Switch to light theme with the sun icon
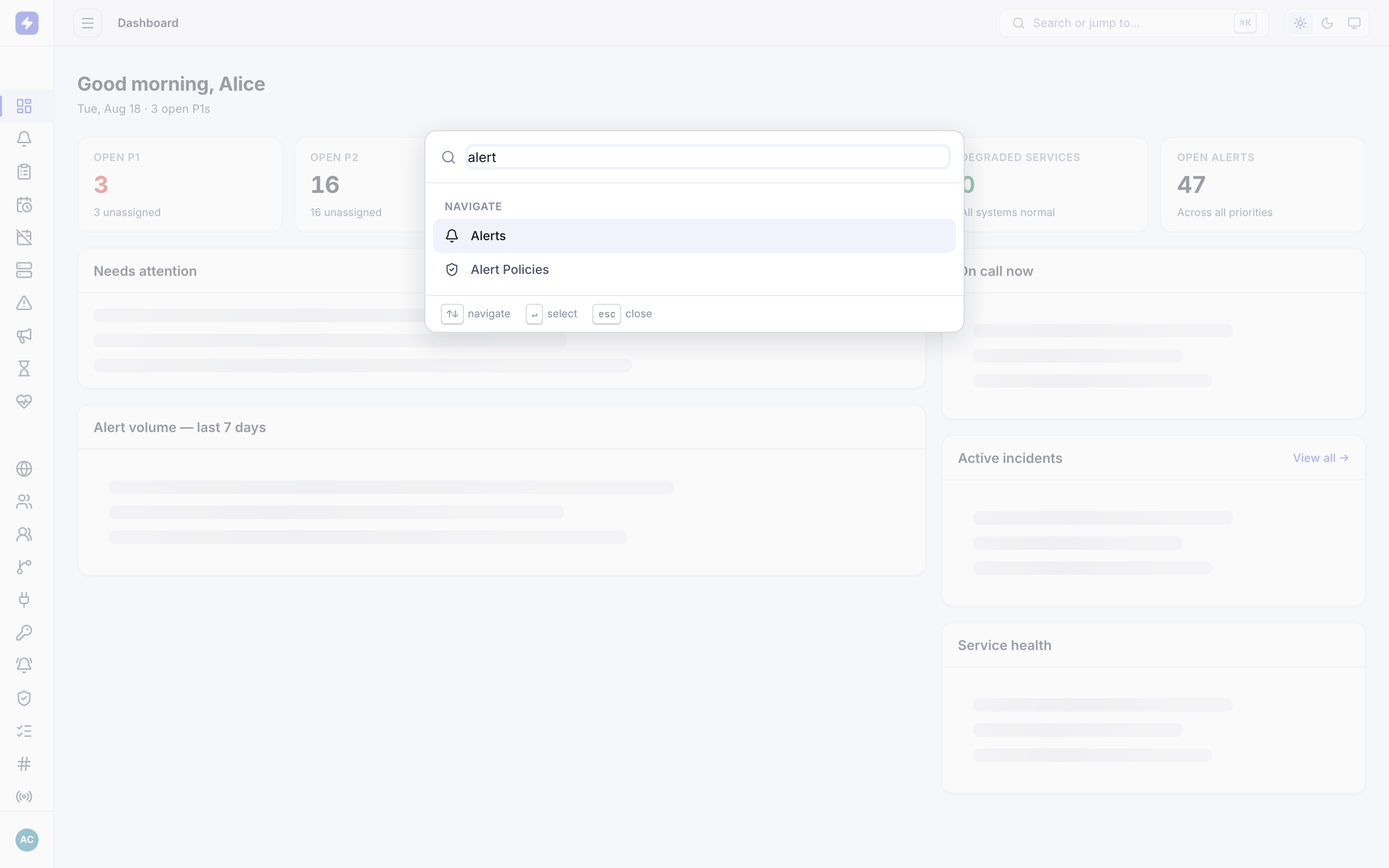 click(1300, 23)
